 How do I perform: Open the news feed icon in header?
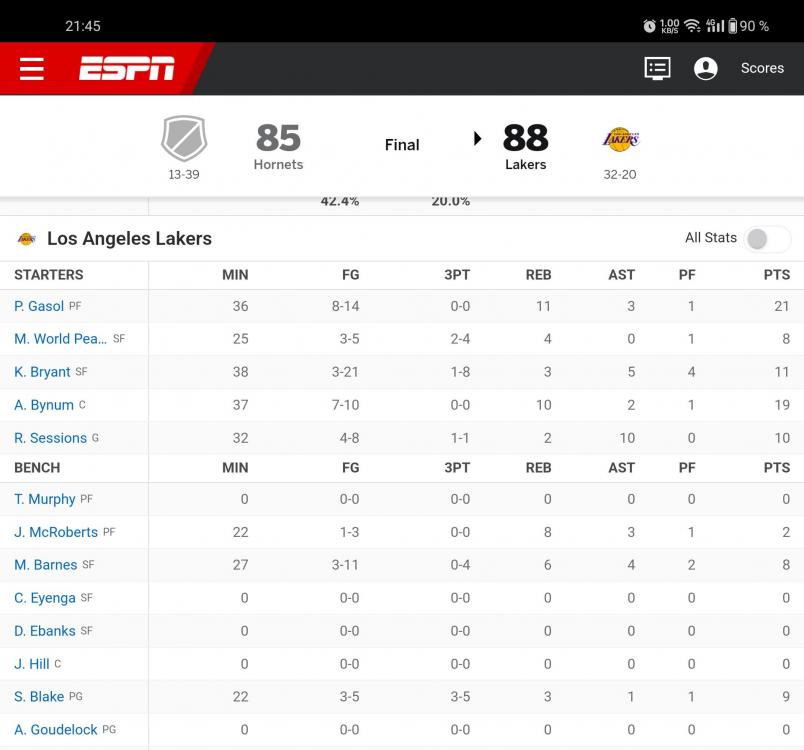pyautogui.click(x=657, y=68)
